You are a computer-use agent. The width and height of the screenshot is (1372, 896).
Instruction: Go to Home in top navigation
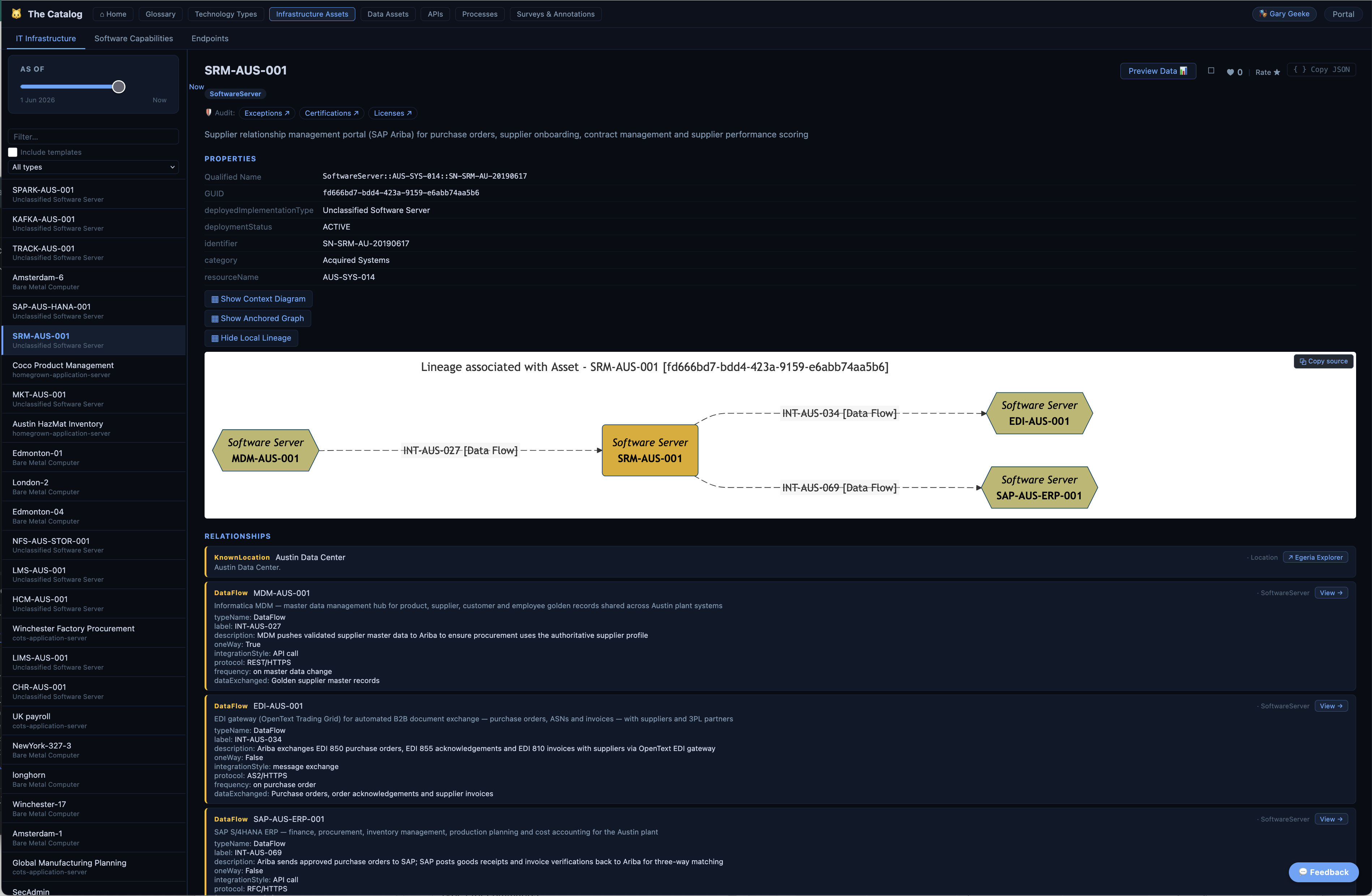pyautogui.click(x=113, y=14)
